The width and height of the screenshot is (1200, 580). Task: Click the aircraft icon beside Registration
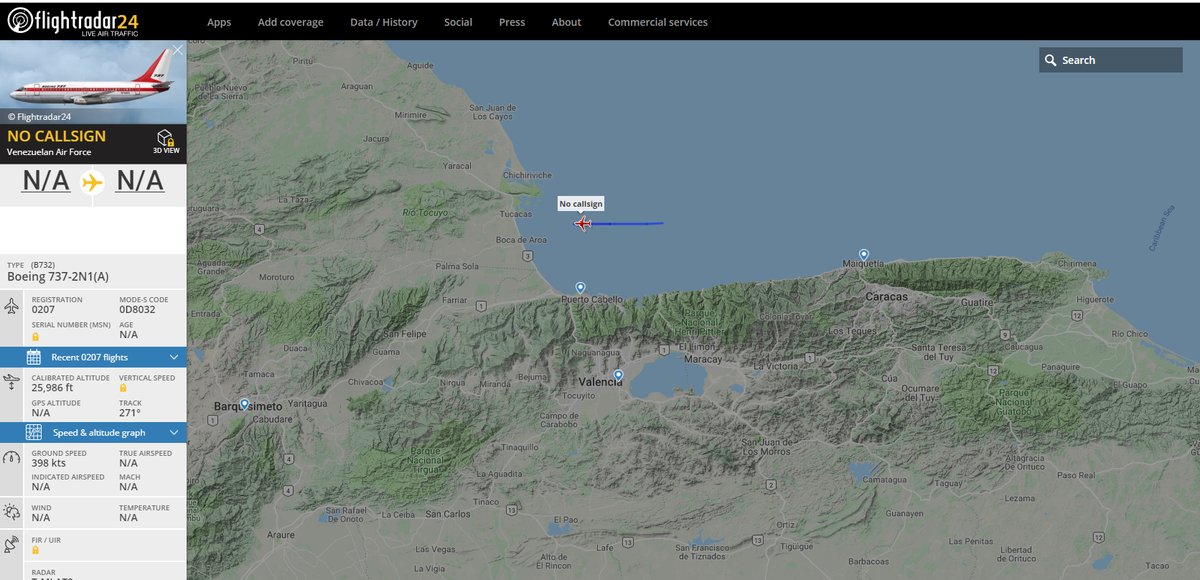pyautogui.click(x=11, y=306)
